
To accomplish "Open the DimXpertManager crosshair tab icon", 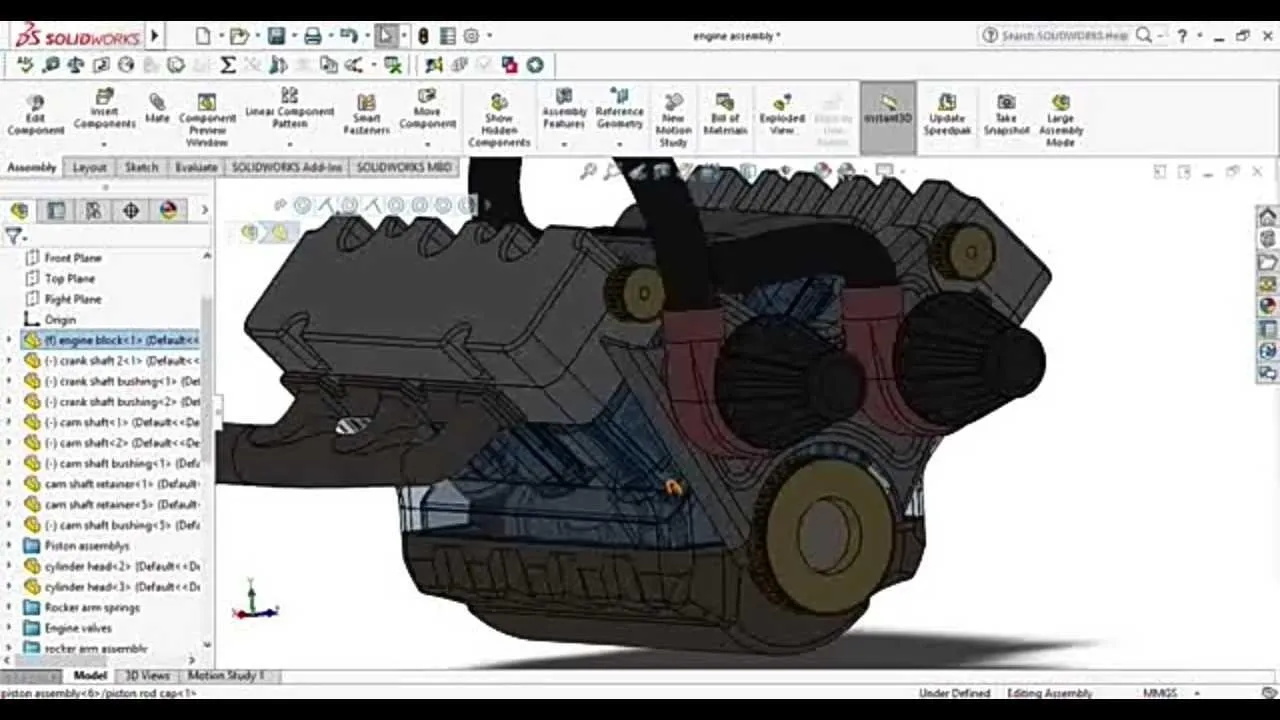I will [131, 210].
